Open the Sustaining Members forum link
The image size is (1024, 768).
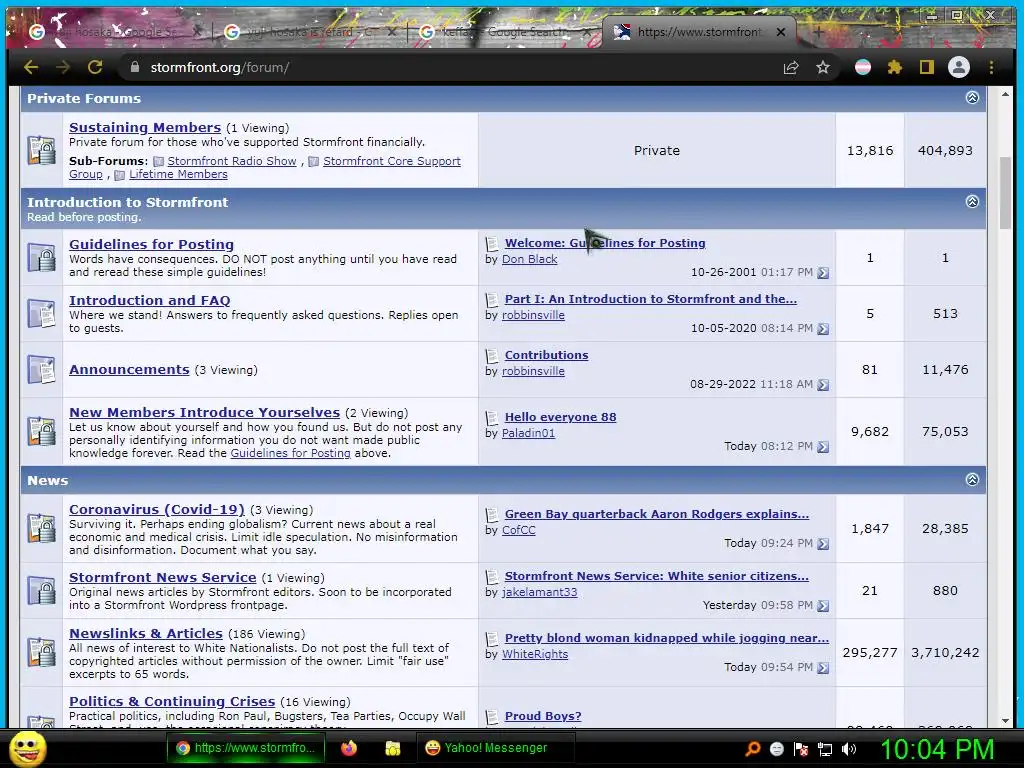pos(145,127)
